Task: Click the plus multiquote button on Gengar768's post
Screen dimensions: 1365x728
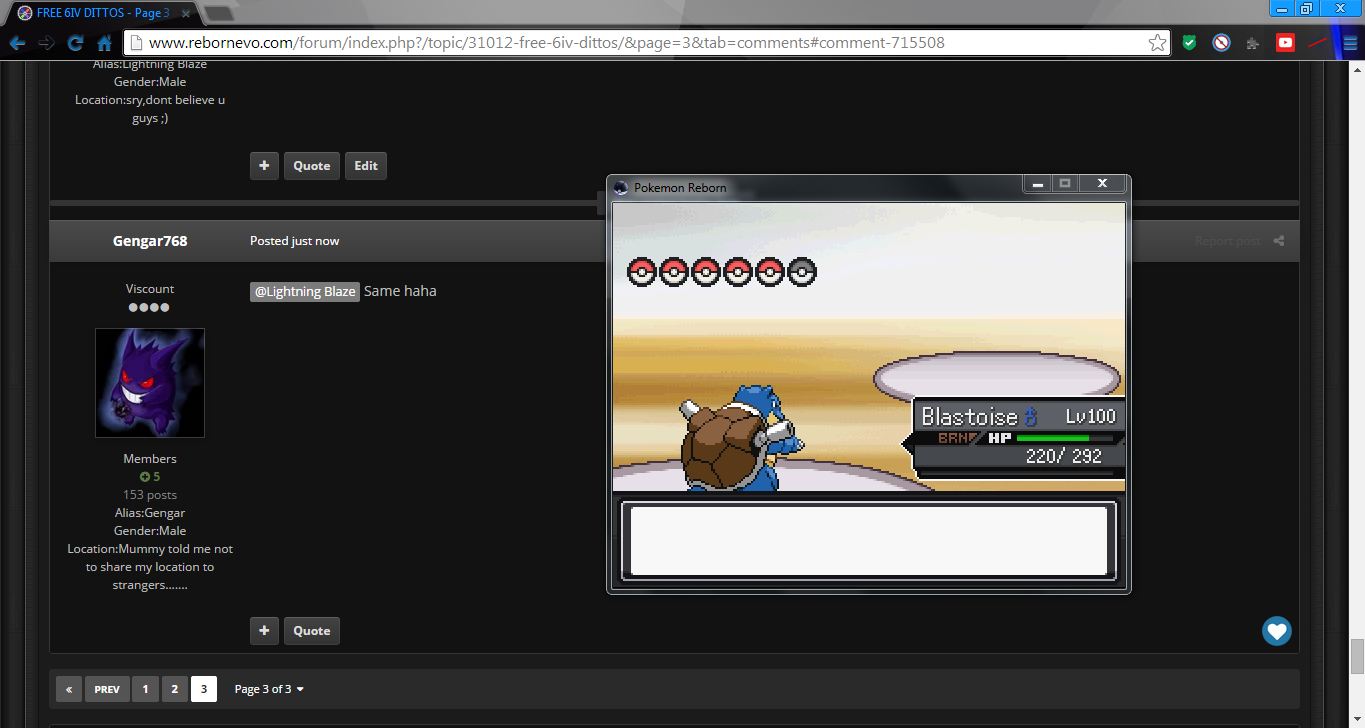Action: [263, 631]
